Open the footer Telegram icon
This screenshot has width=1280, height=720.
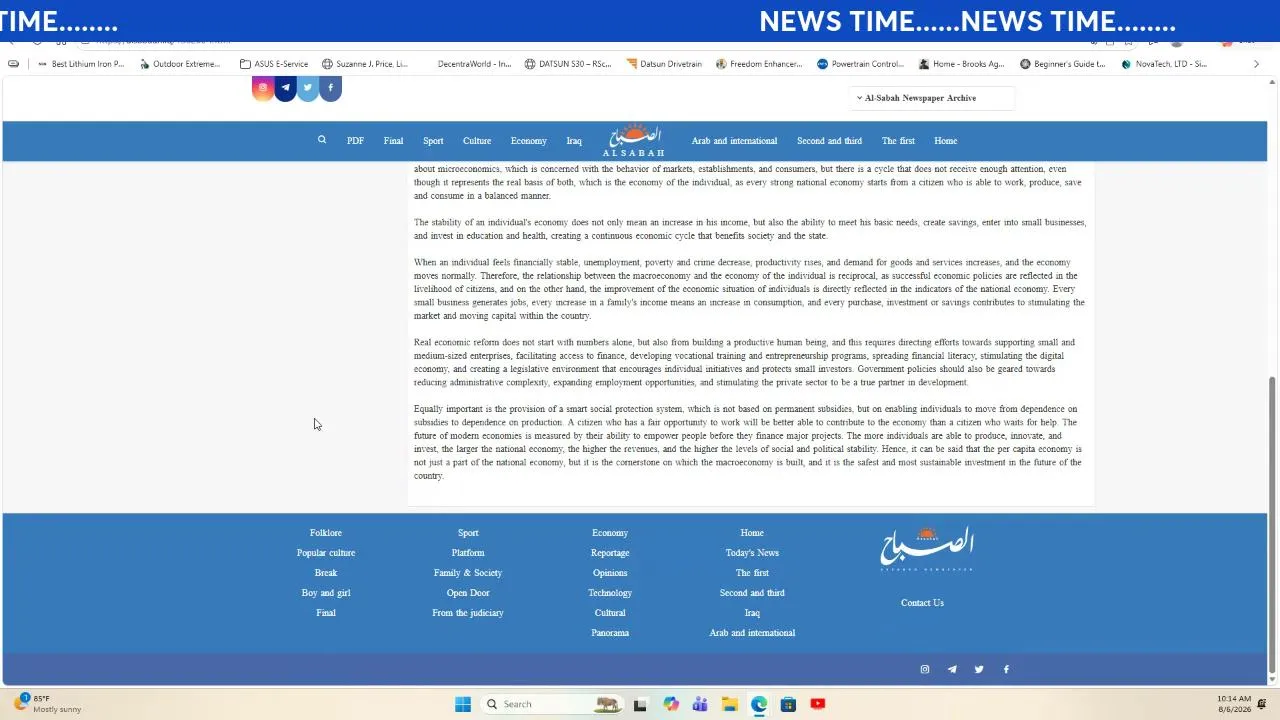952,669
